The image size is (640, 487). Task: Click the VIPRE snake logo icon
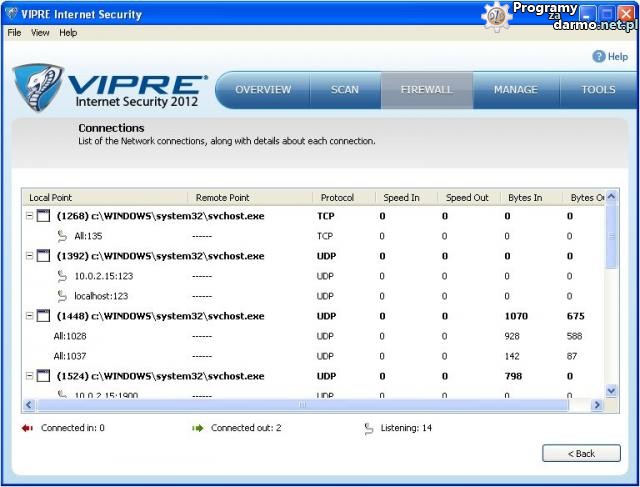click(38, 88)
